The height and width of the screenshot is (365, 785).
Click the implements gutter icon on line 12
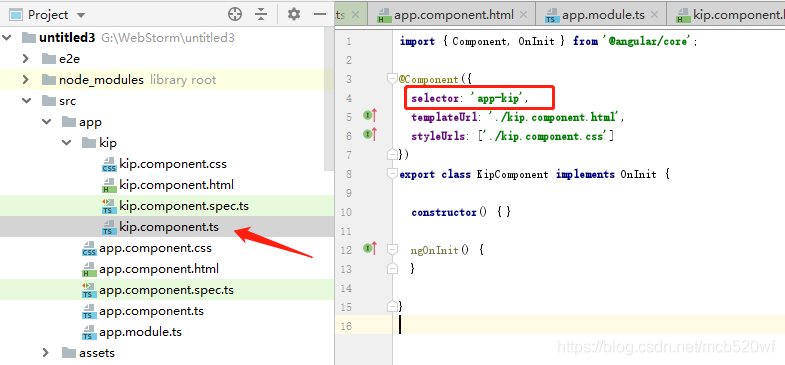[370, 248]
